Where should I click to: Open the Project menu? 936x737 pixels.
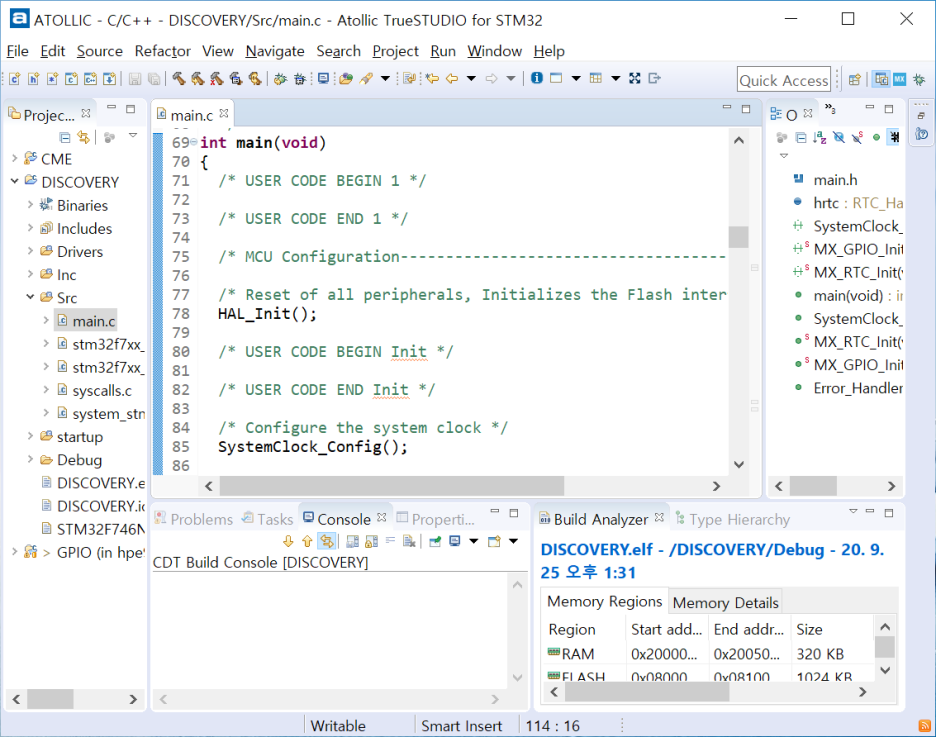(x=395, y=51)
